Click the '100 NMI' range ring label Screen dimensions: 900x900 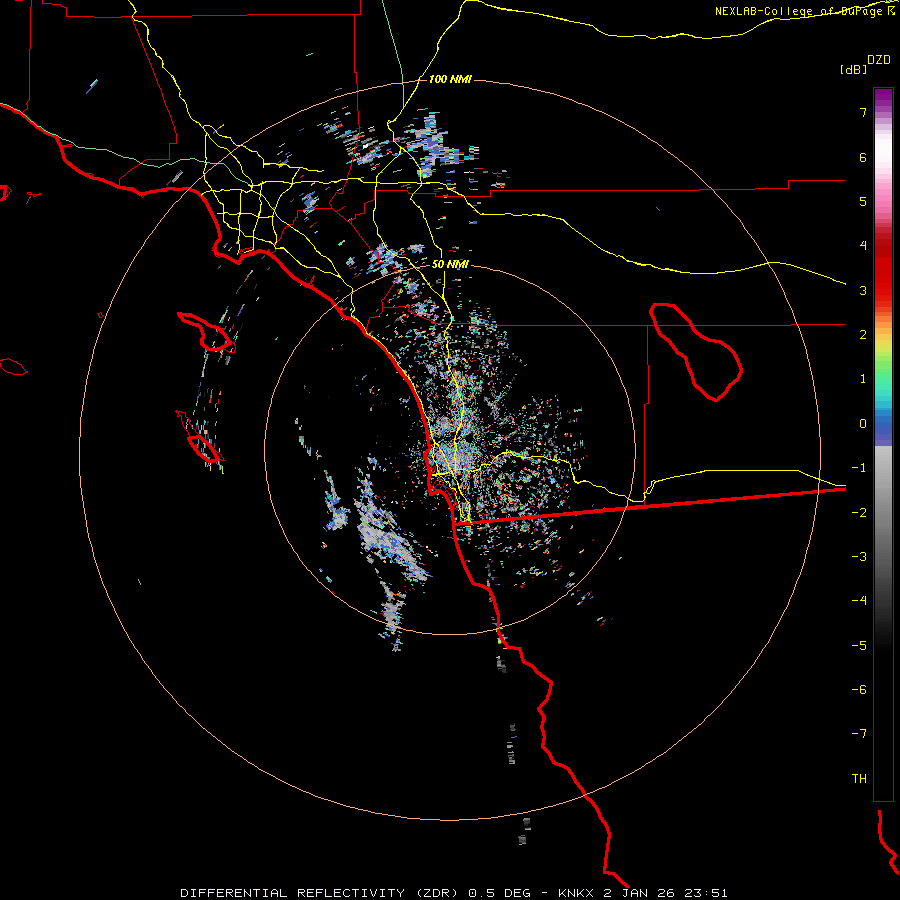(450, 79)
